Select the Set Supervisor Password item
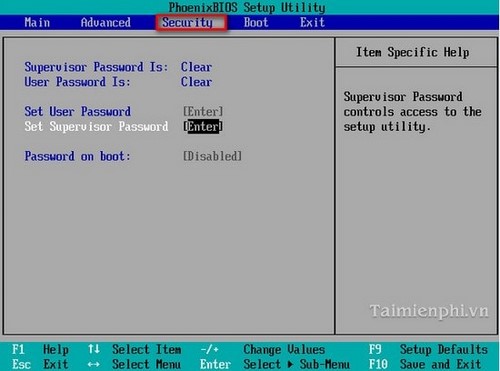Image resolution: width=500 pixels, height=371 pixels. (x=96, y=126)
